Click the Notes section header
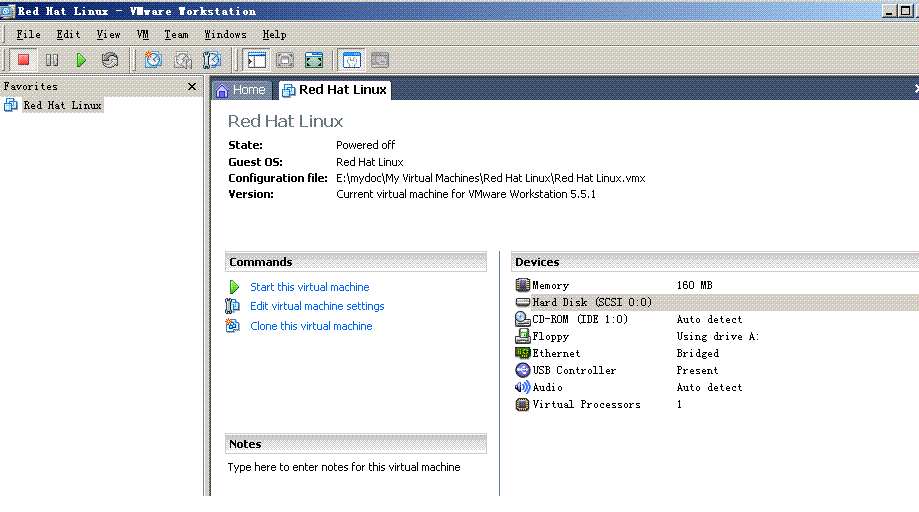 [x=356, y=444]
